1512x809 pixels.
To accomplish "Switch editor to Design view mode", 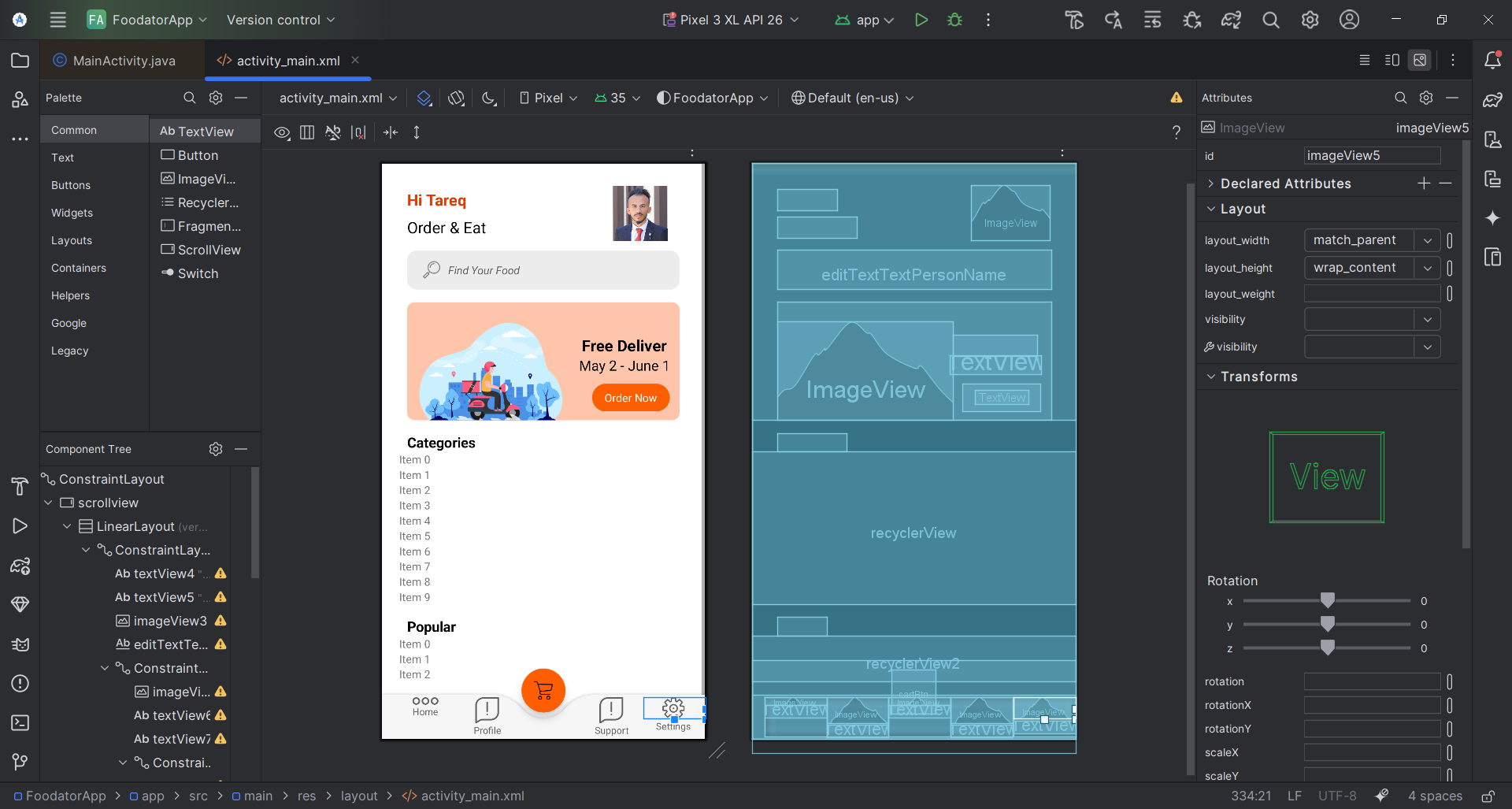I will pos(1420,60).
